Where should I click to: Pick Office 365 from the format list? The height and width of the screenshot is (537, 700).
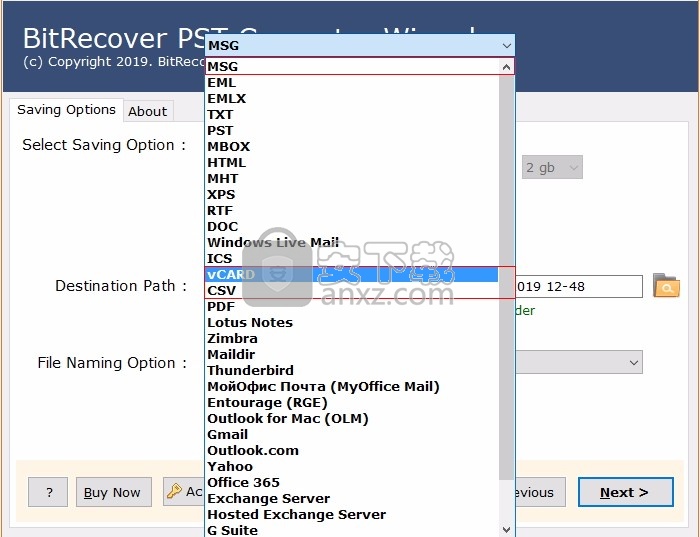point(352,483)
